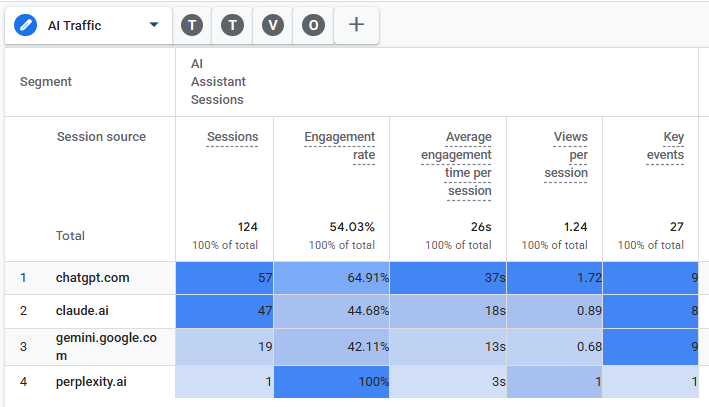
Task: Click the 64.91% engagement rate cell
Action: pyautogui.click(x=331, y=278)
